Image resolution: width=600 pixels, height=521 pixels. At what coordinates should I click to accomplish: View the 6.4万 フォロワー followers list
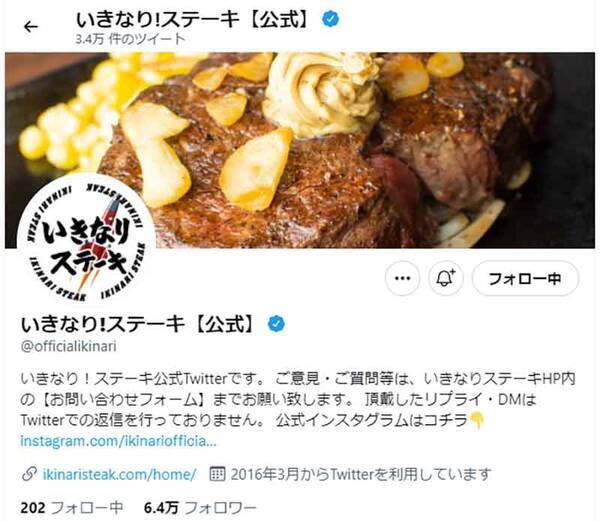tap(200, 508)
